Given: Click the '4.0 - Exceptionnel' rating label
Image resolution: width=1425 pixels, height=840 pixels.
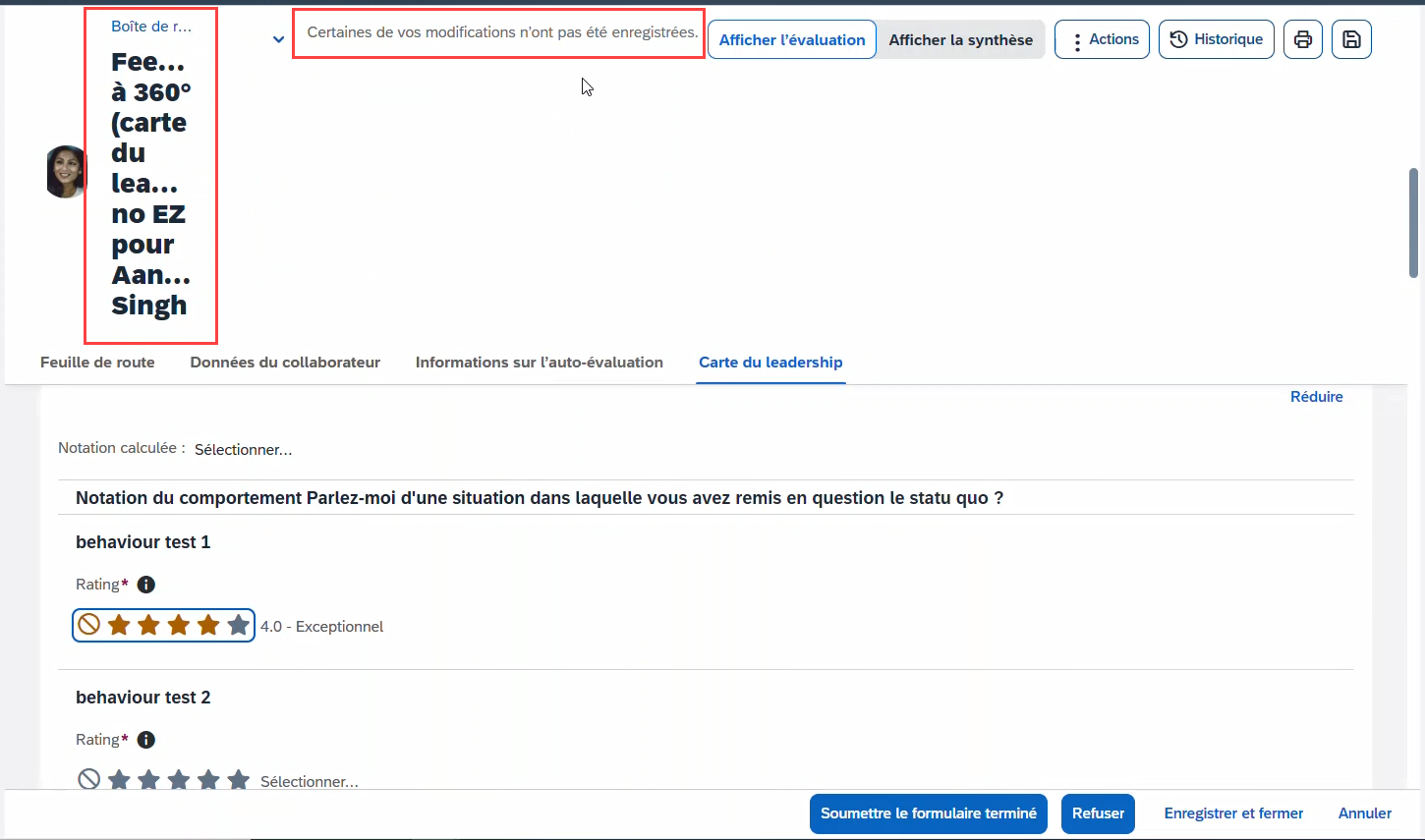Looking at the screenshot, I should 321,627.
